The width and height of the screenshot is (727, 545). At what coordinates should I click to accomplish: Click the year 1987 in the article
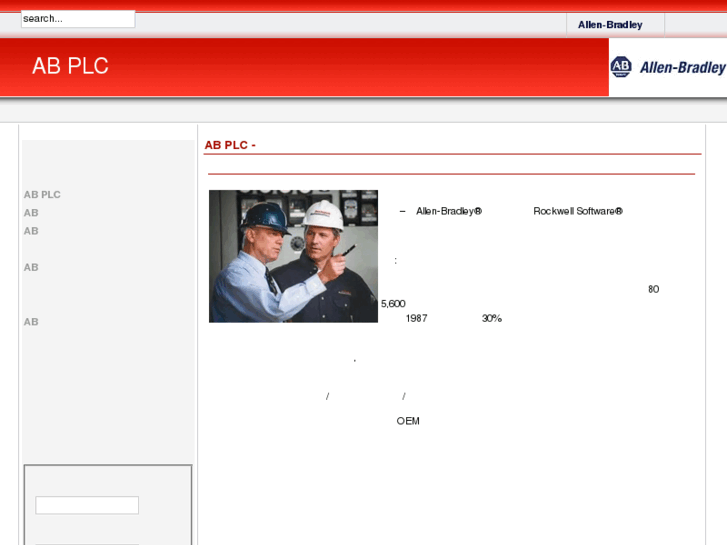click(416, 319)
